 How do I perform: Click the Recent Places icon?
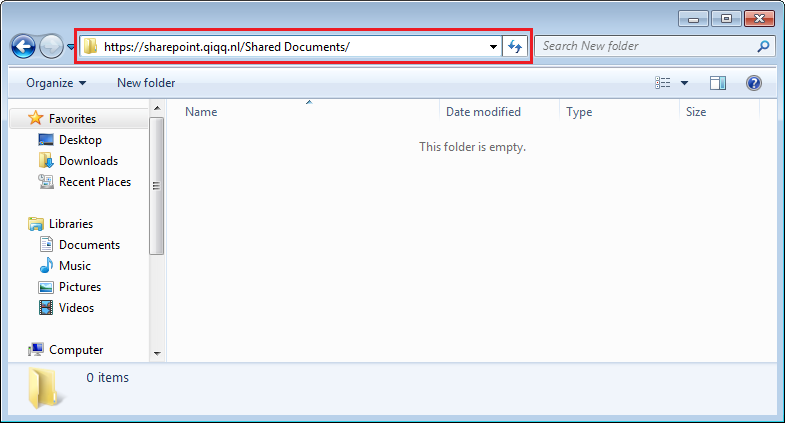[x=46, y=181]
